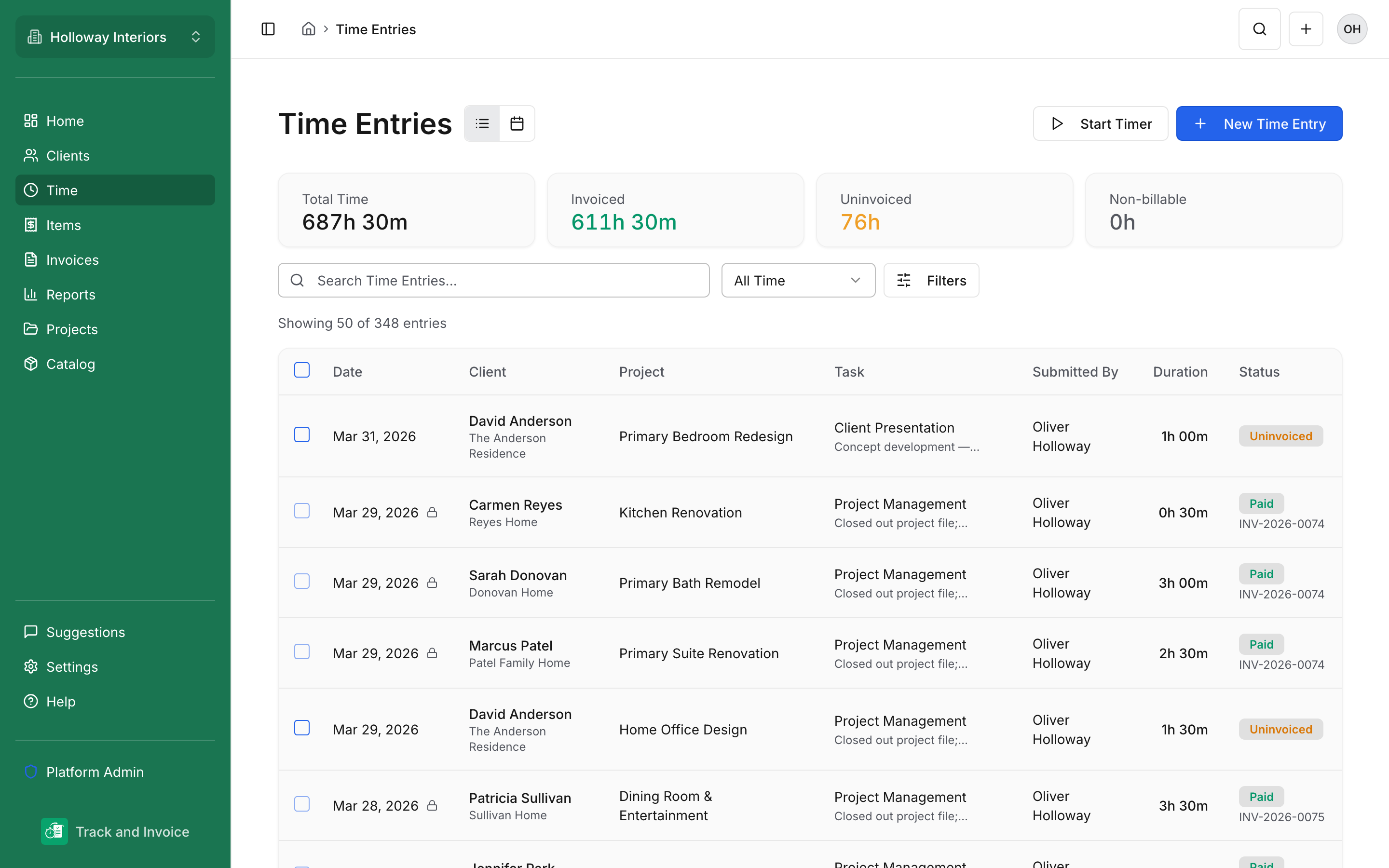
Task: Click Time Entries breadcrumb label
Action: 375,29
